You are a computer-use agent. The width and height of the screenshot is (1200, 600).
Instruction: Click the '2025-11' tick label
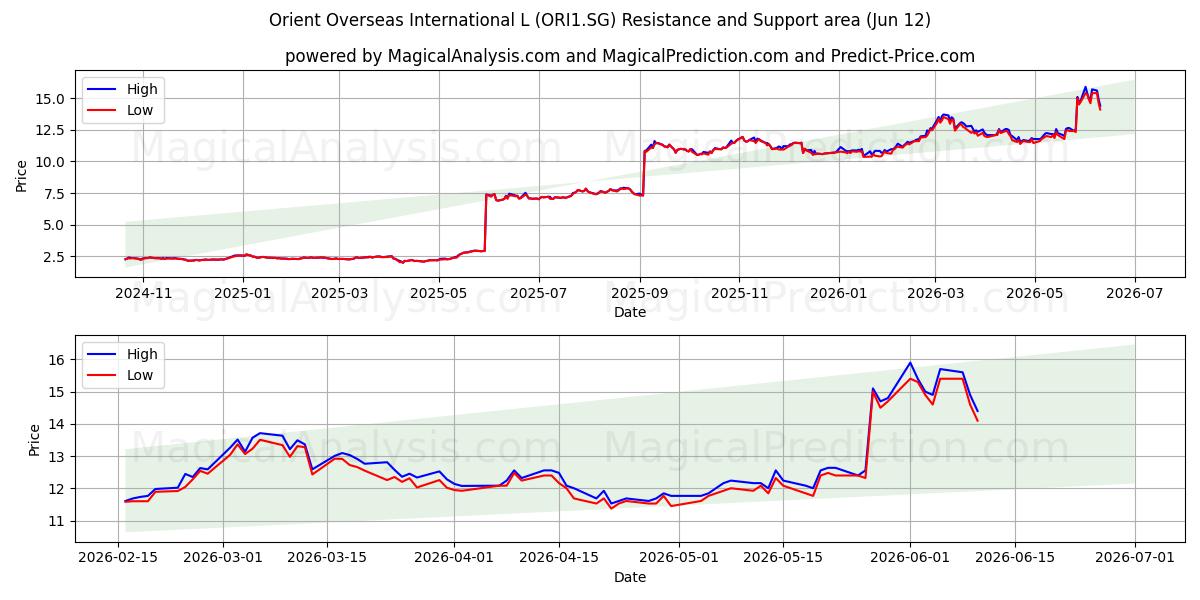click(739, 293)
